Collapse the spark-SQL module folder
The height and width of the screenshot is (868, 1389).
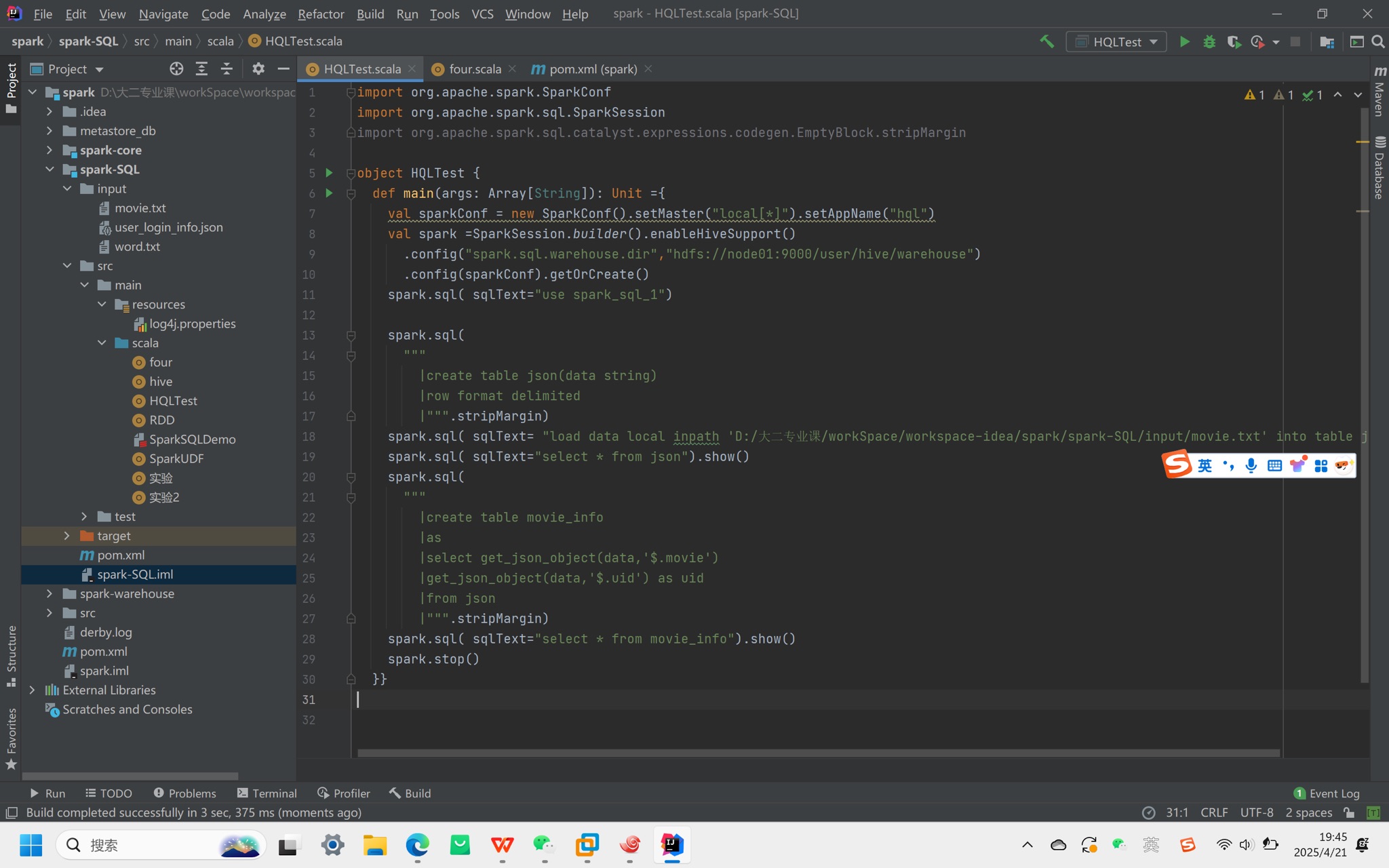tap(50, 170)
